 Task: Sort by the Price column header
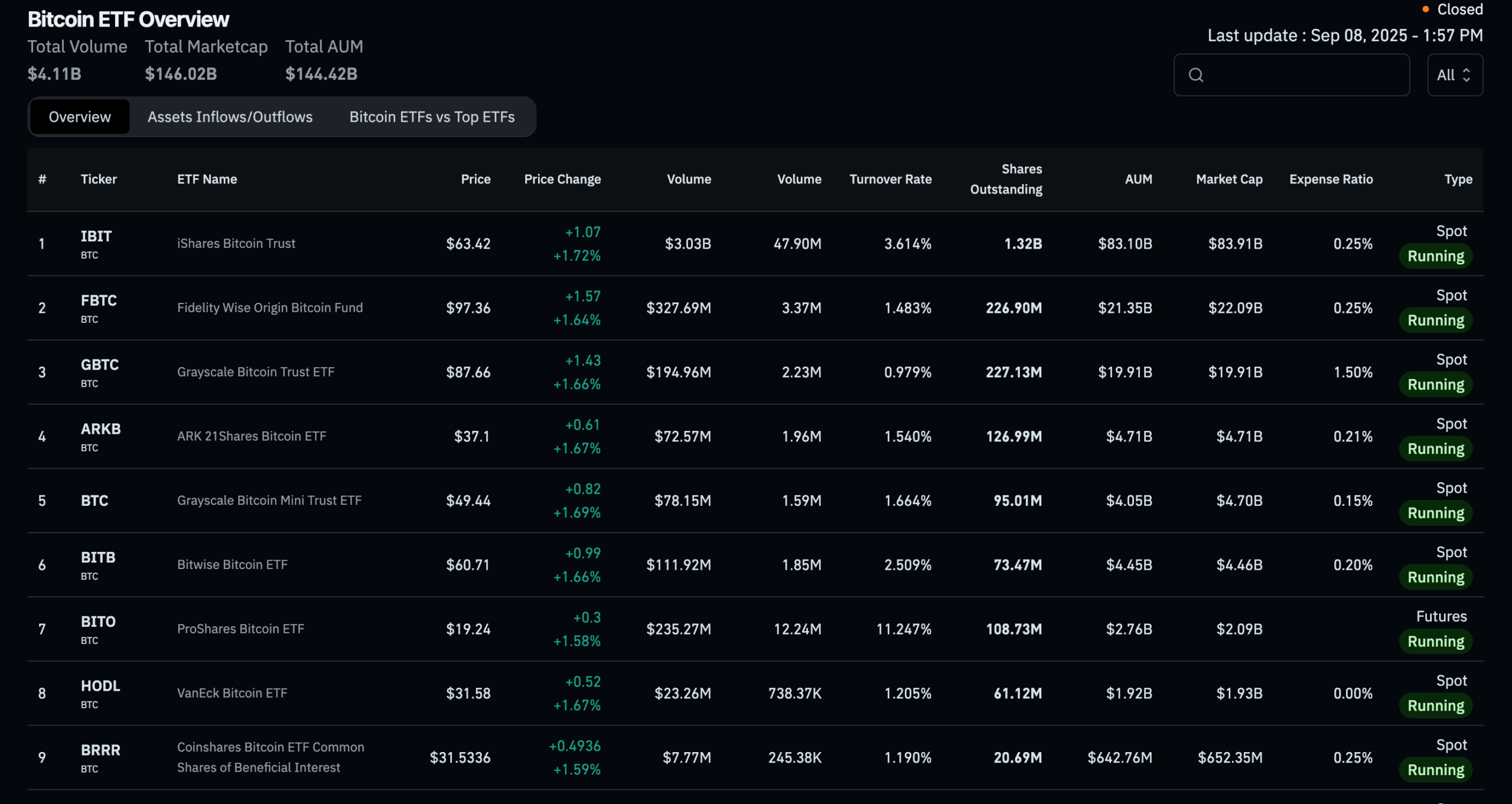tap(475, 179)
